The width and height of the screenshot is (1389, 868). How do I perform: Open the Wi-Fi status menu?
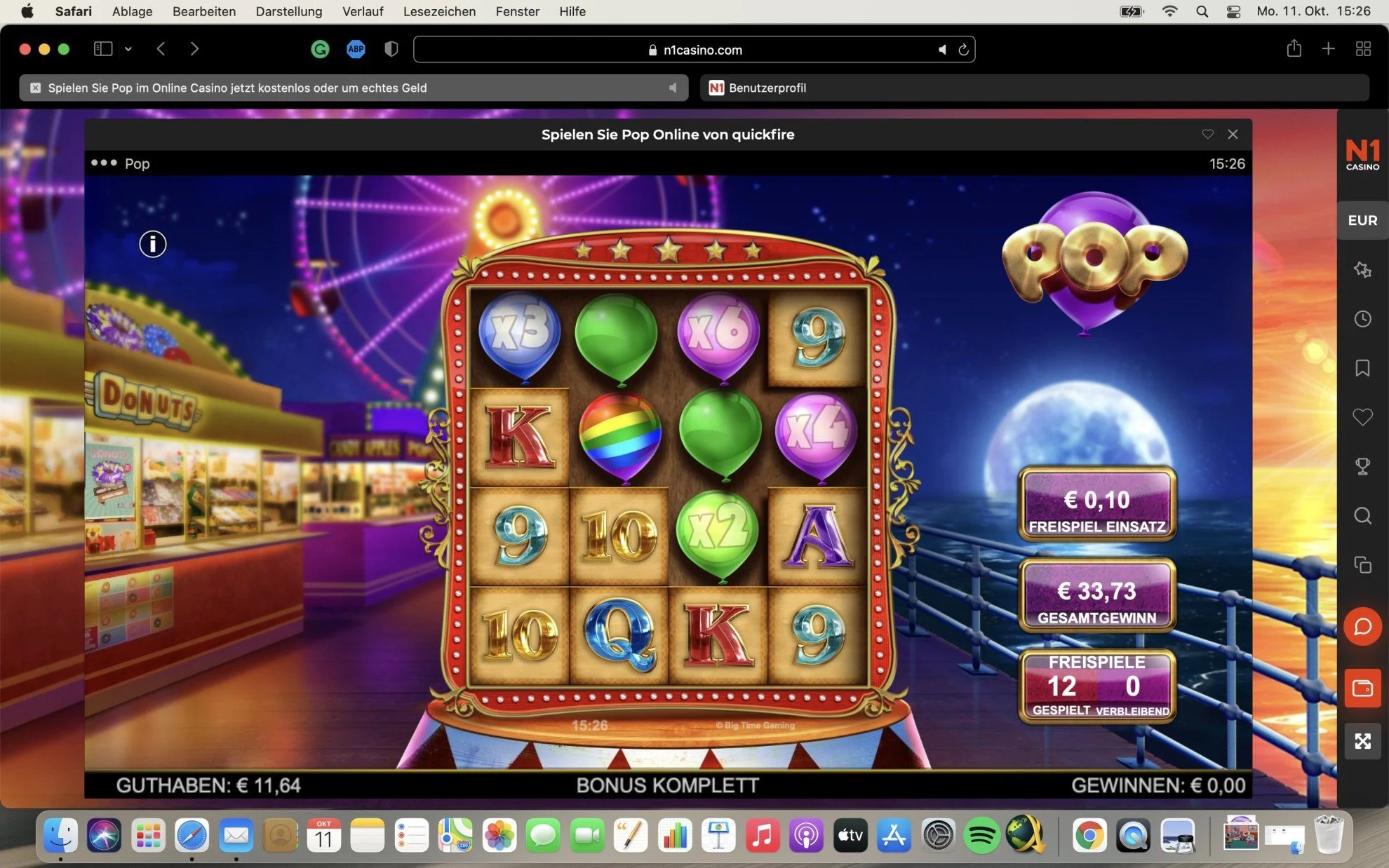(1169, 11)
